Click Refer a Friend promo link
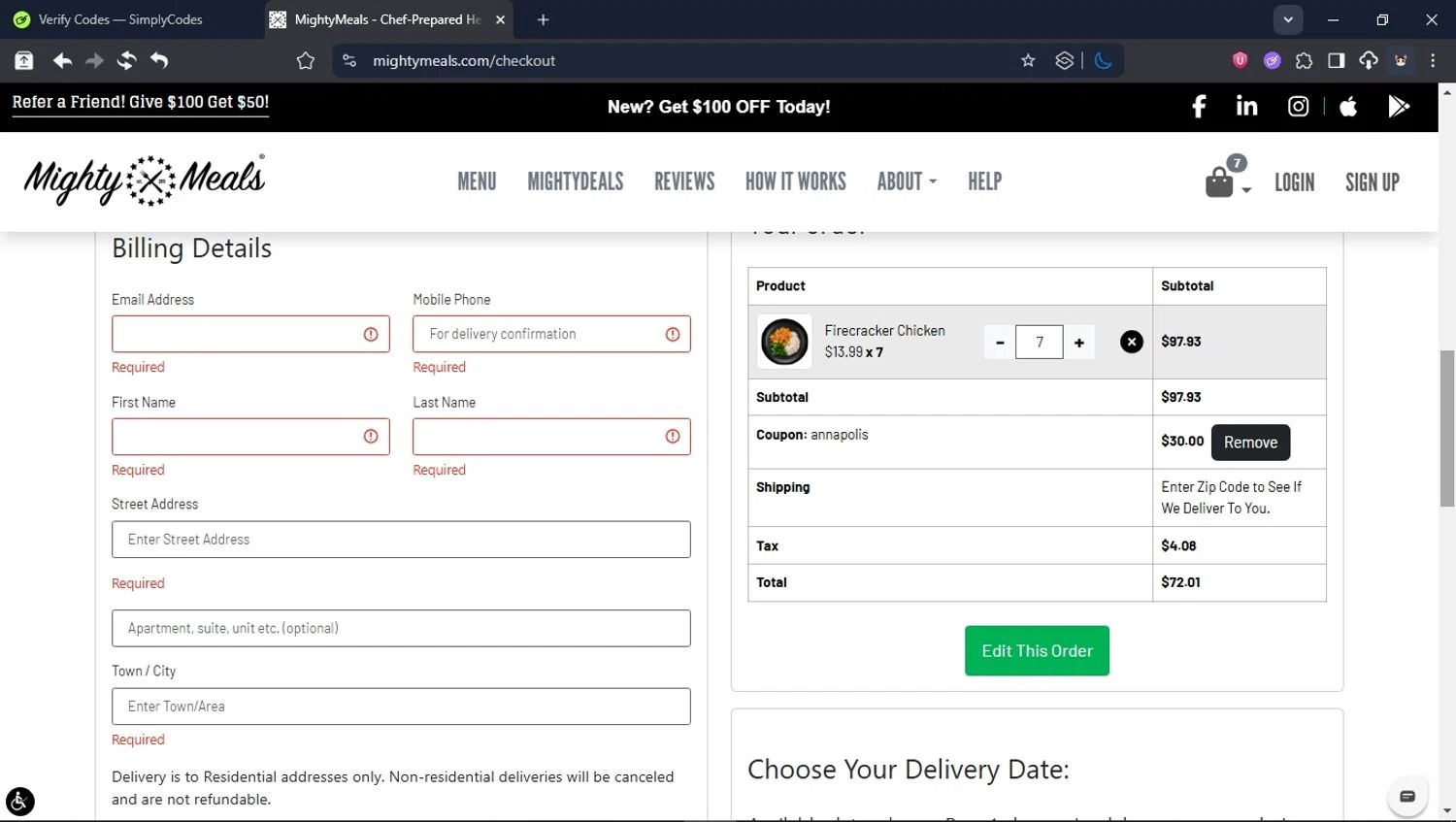The width and height of the screenshot is (1456, 822). pos(141,102)
